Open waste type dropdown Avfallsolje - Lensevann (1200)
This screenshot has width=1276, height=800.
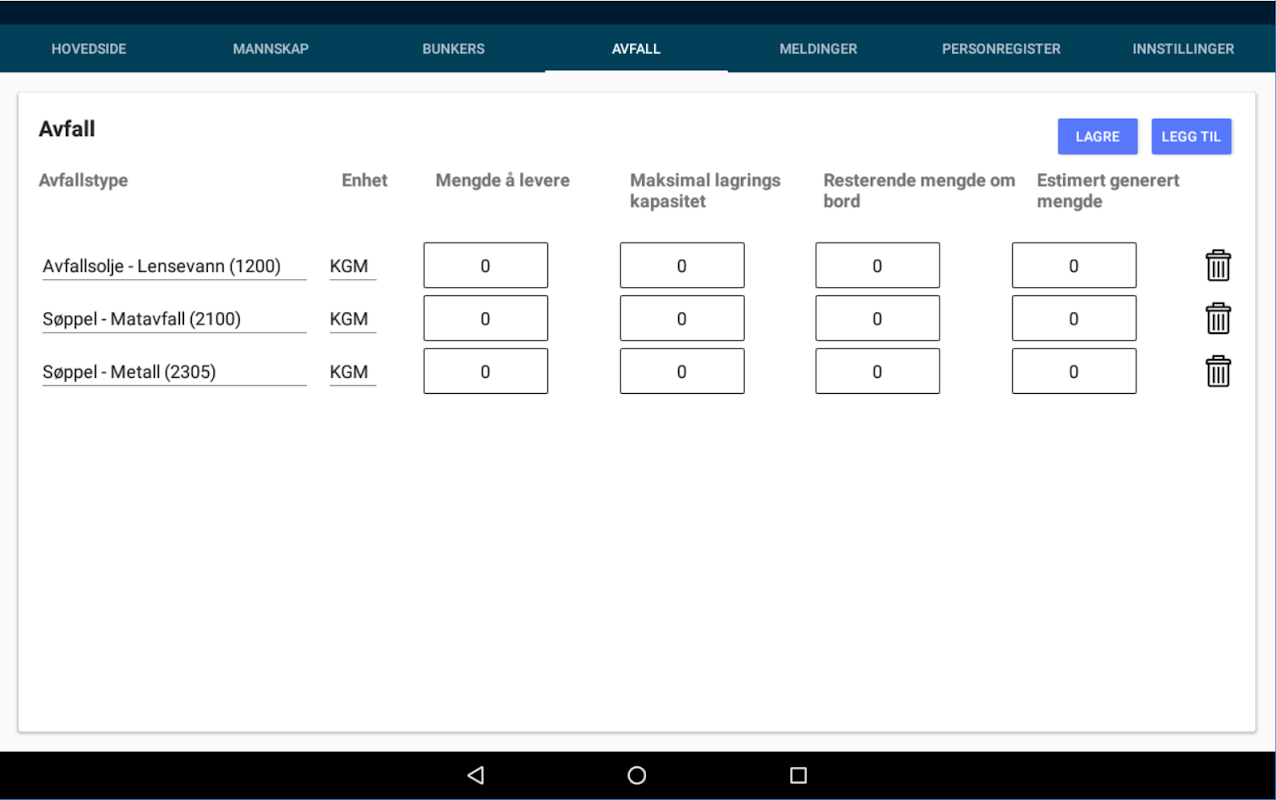[x=174, y=267]
